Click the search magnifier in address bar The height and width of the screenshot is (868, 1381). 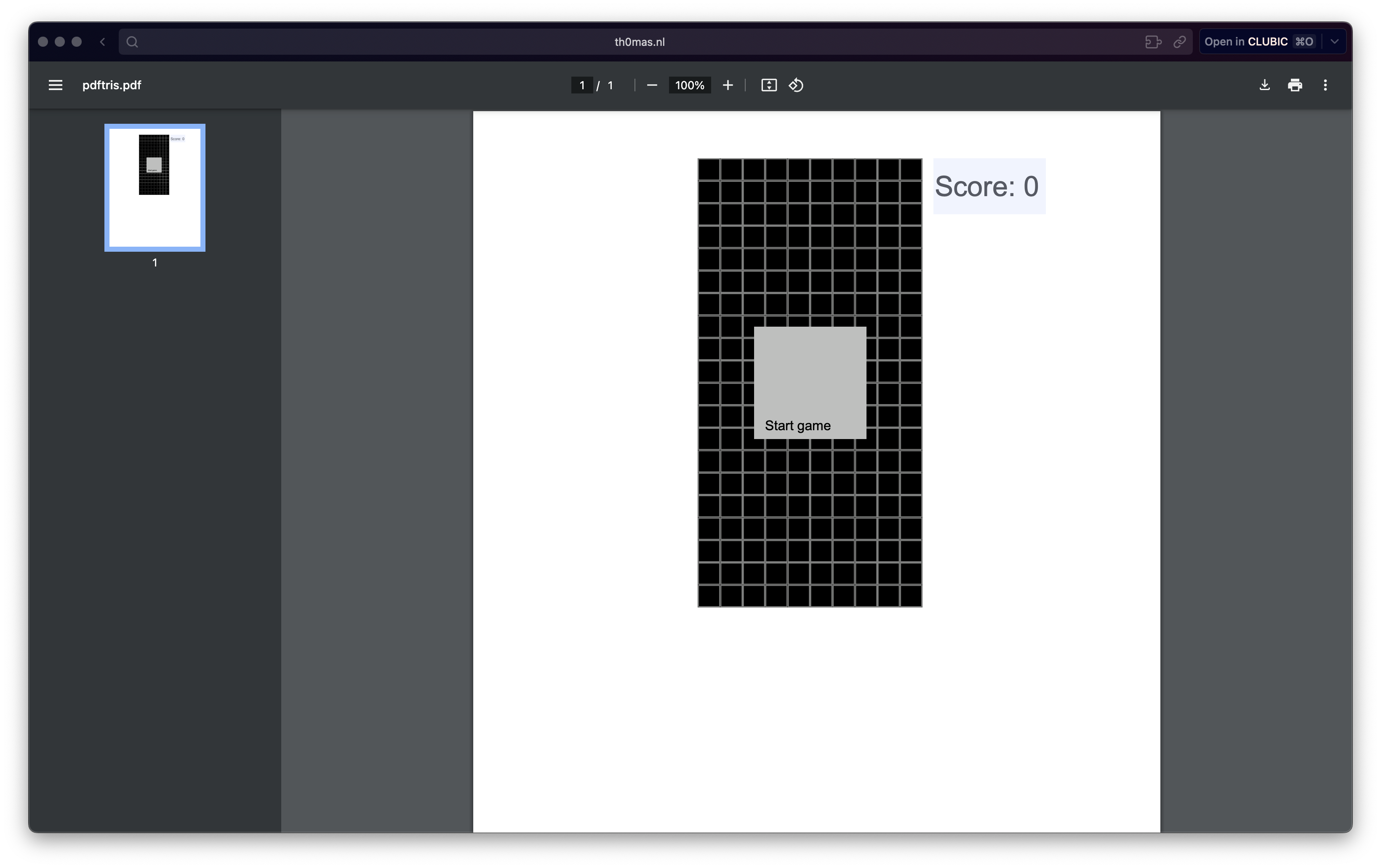tap(132, 41)
